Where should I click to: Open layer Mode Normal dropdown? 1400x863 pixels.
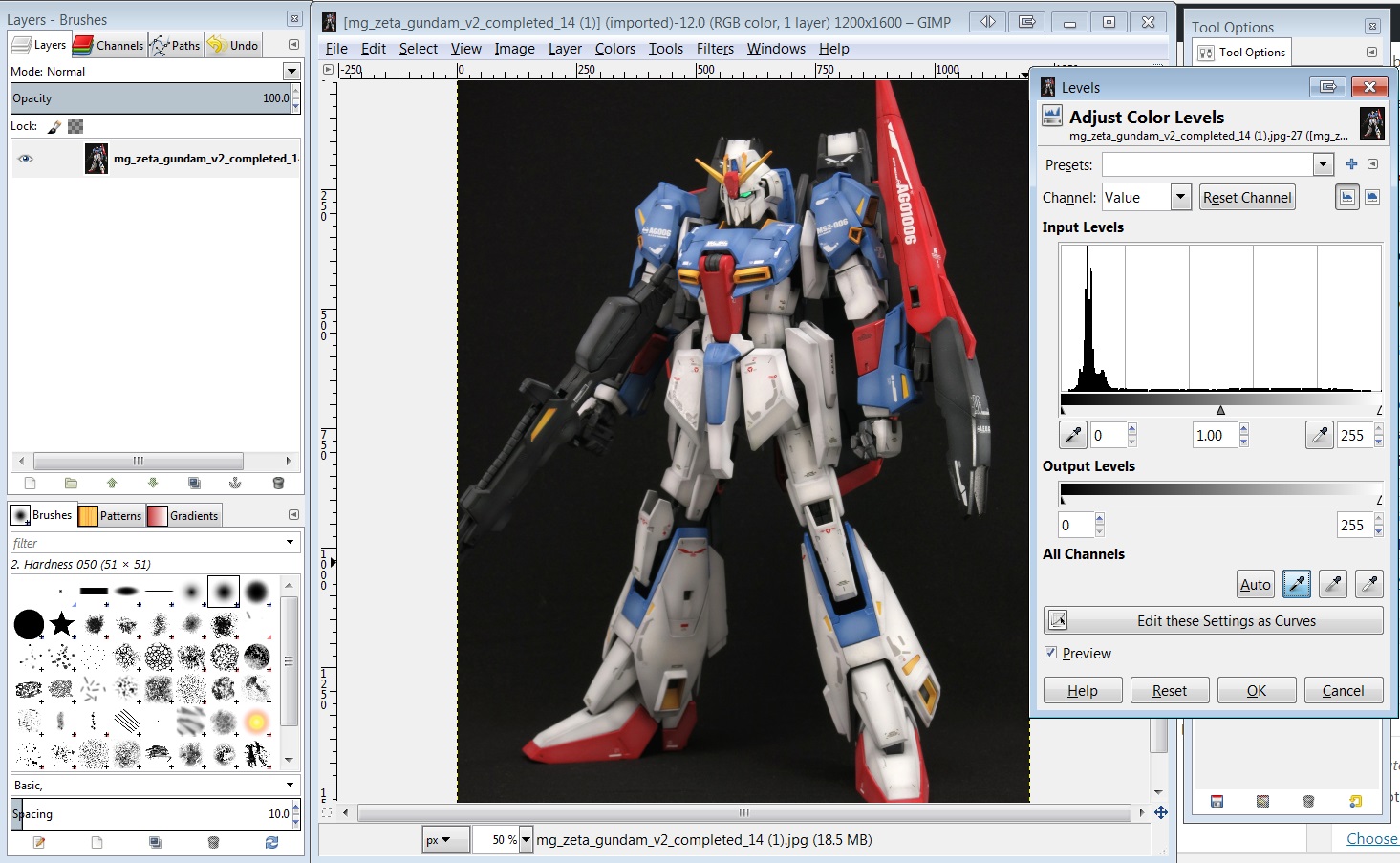(x=291, y=71)
